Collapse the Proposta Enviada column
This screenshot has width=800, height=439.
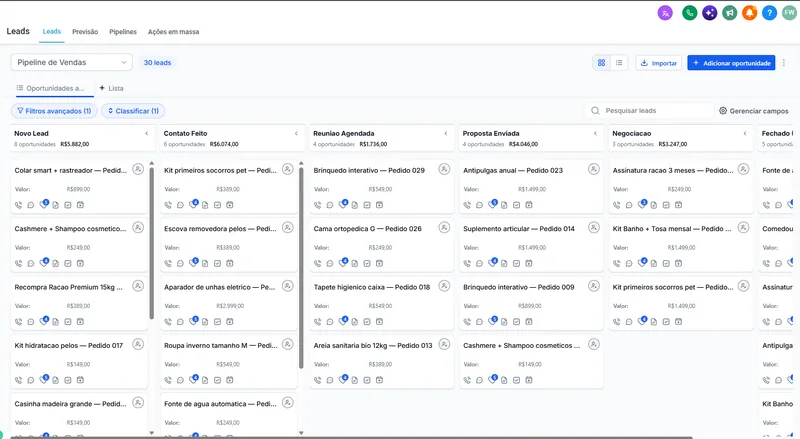pyautogui.click(x=595, y=134)
